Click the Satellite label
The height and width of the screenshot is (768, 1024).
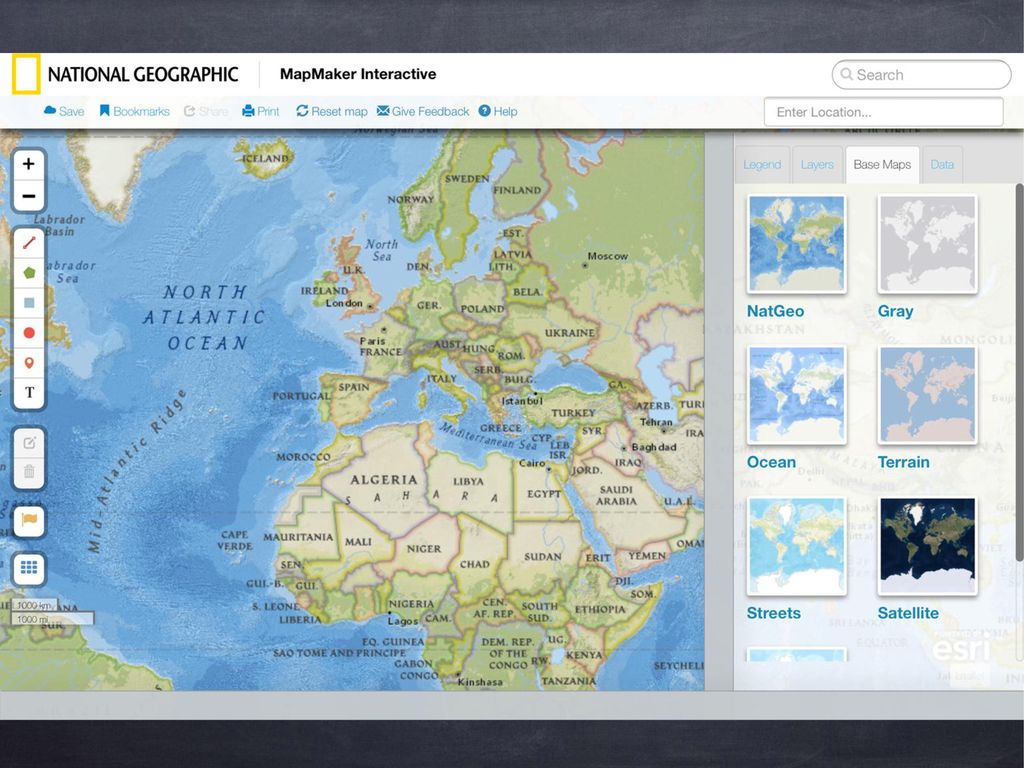(908, 613)
